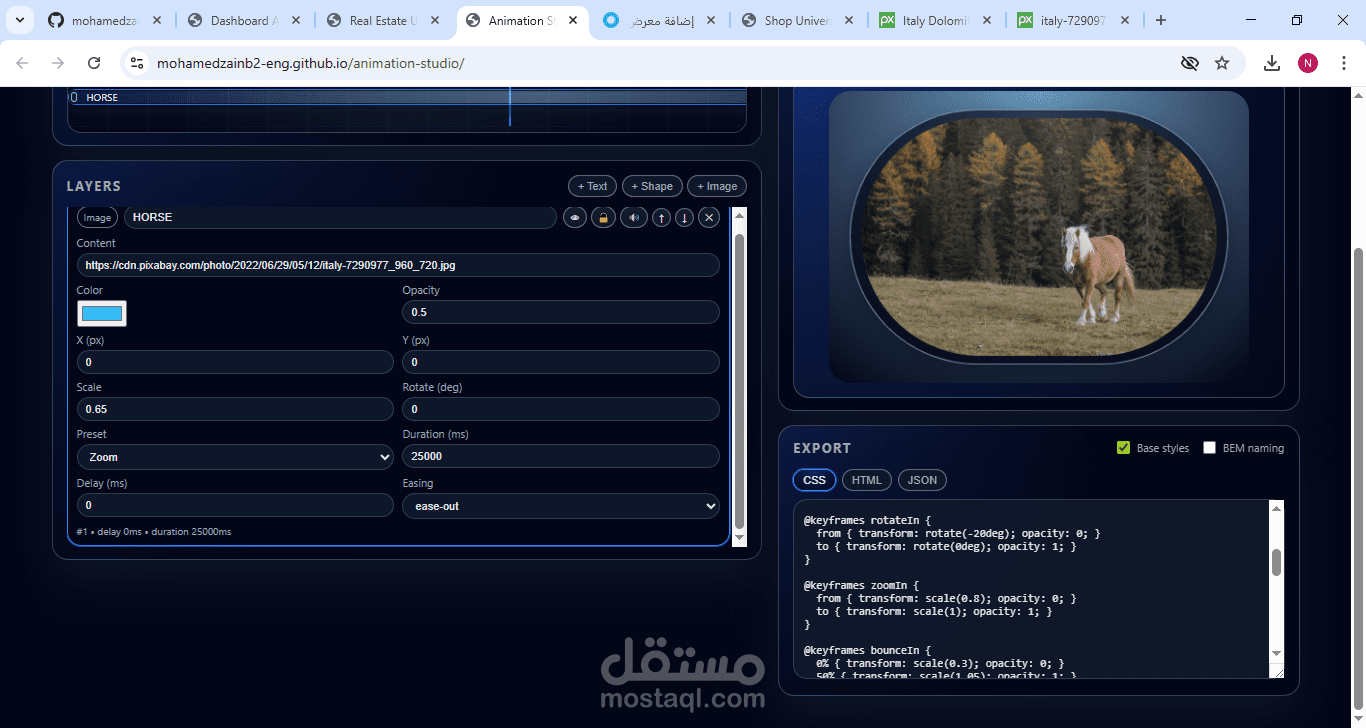Switch Export output to JSON
The height and width of the screenshot is (728, 1366).
point(922,480)
